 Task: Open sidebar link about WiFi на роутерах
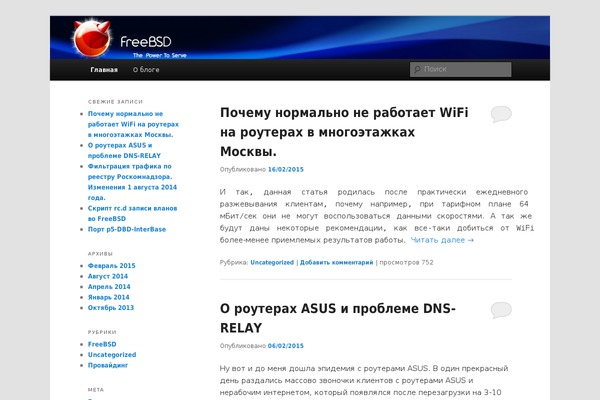(133, 124)
